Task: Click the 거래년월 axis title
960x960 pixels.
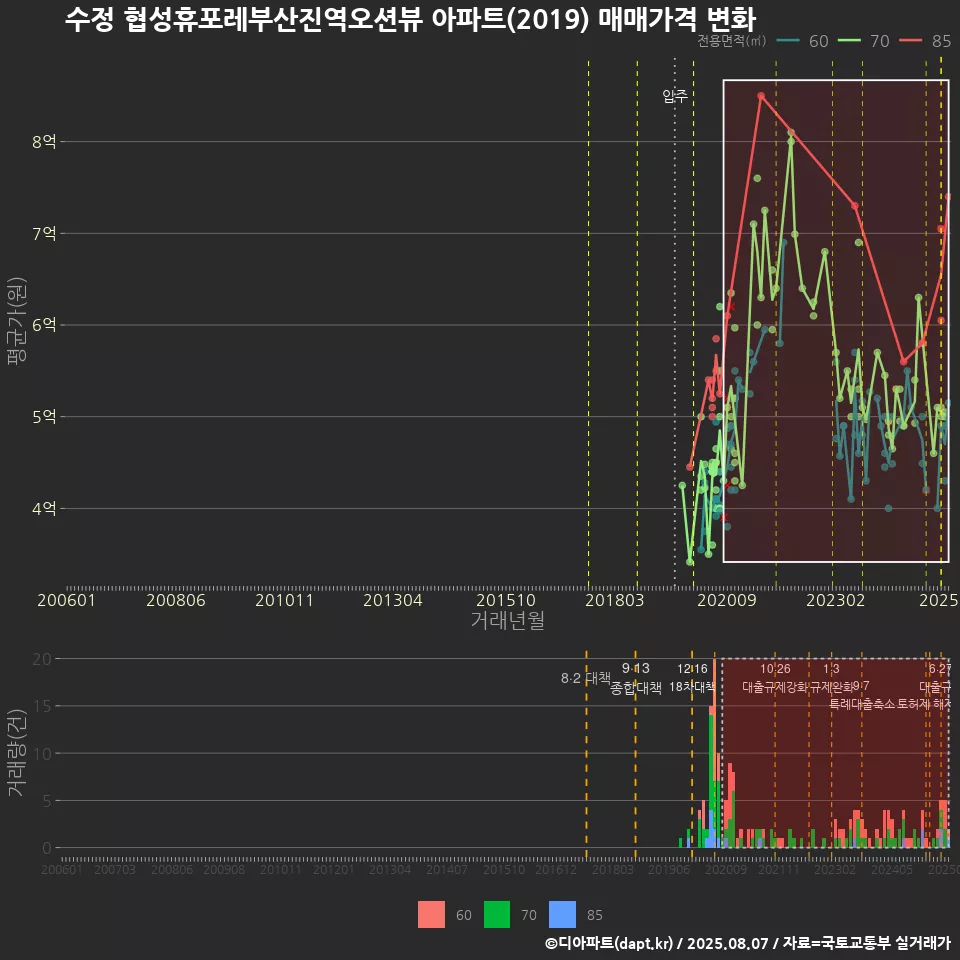Action: click(508, 620)
